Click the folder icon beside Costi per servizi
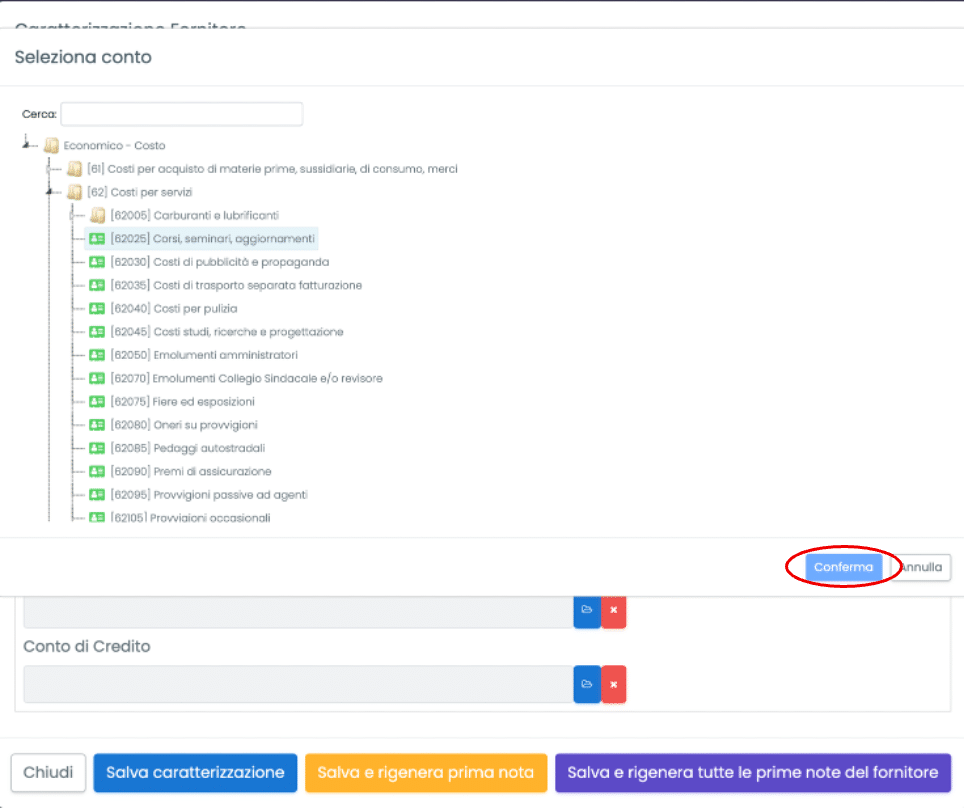This screenshot has width=964, height=808. pos(74,192)
